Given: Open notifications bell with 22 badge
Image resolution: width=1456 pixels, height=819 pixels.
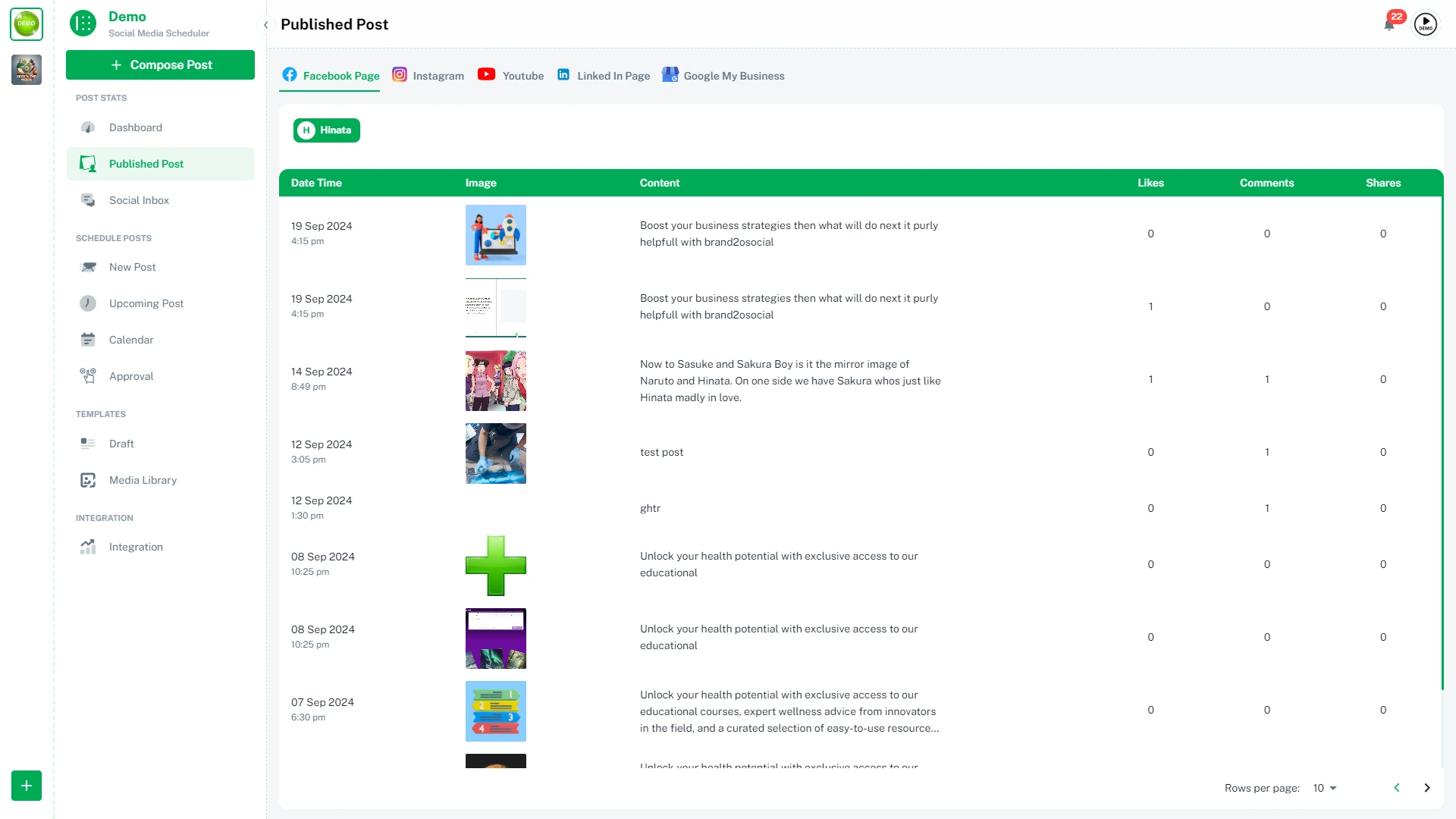Looking at the screenshot, I should (1389, 24).
